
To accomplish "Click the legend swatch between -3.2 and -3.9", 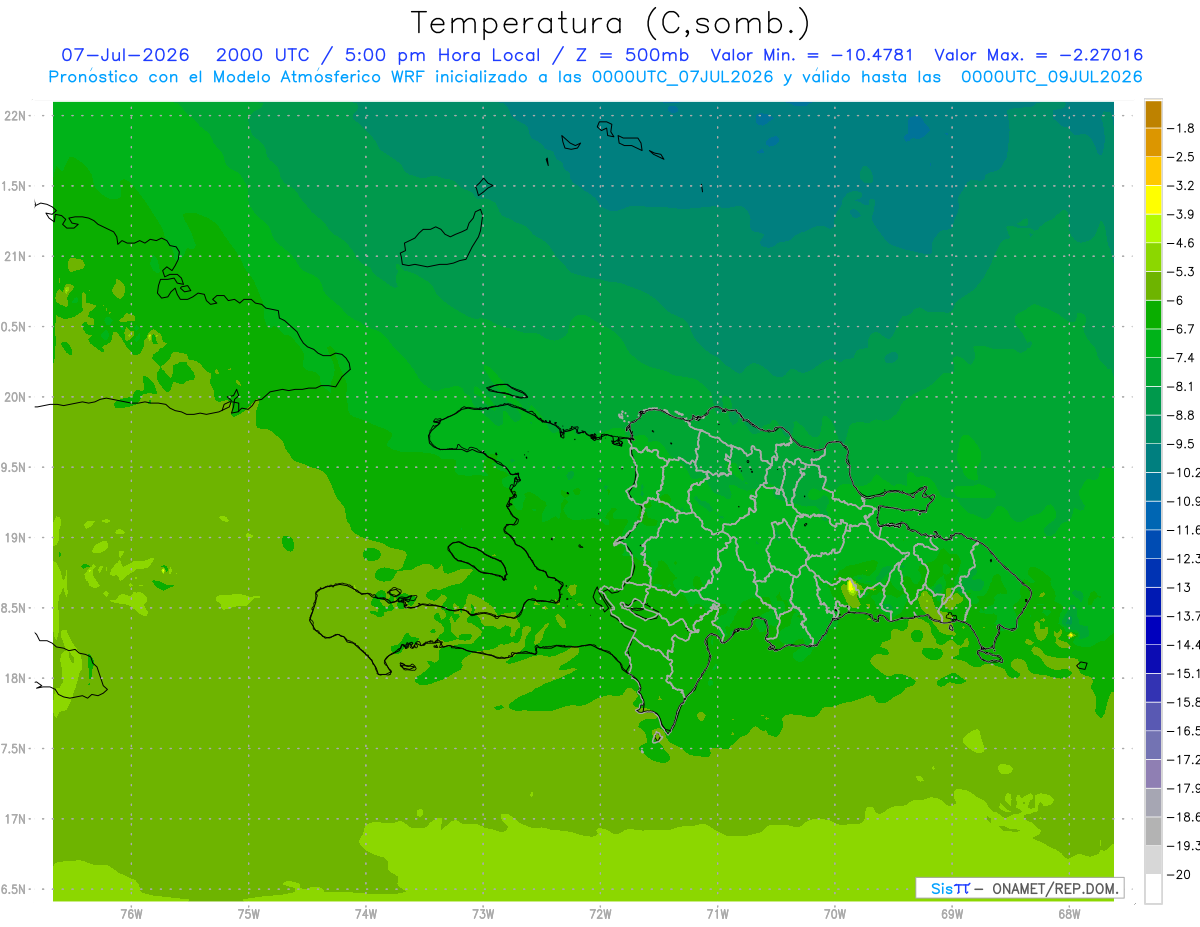I will click(x=1153, y=201).
